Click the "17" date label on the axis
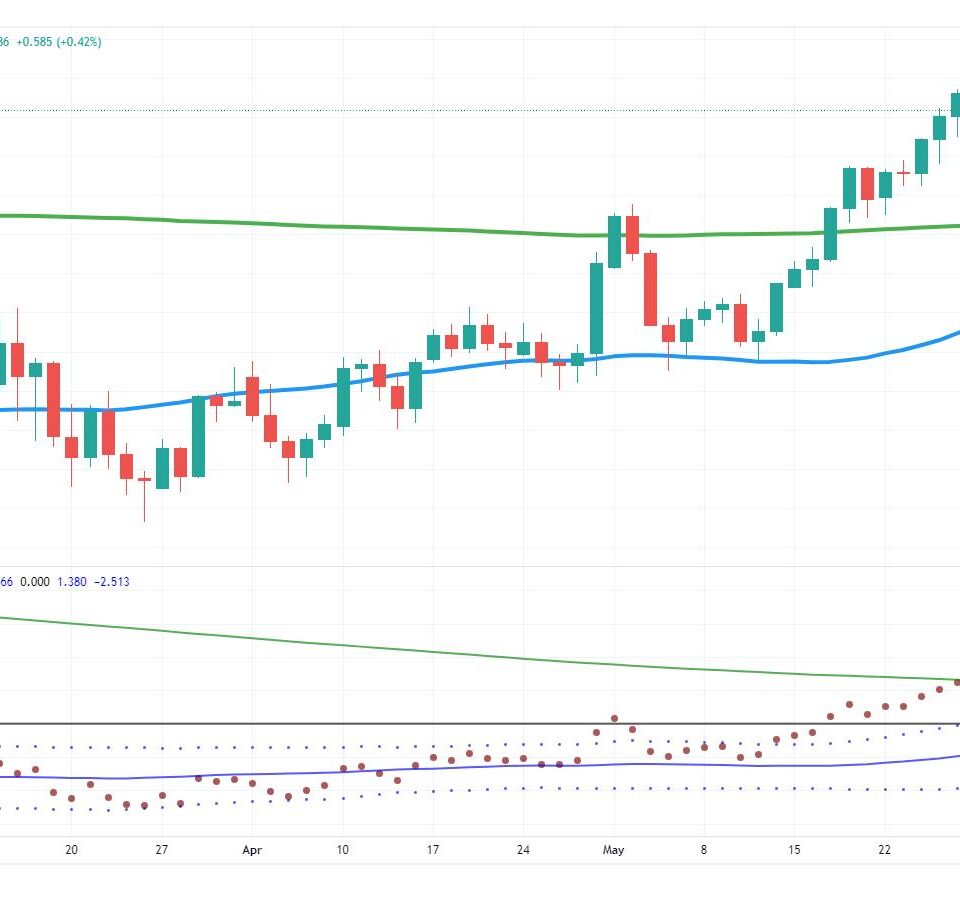960x899 pixels. pyautogui.click(x=434, y=850)
